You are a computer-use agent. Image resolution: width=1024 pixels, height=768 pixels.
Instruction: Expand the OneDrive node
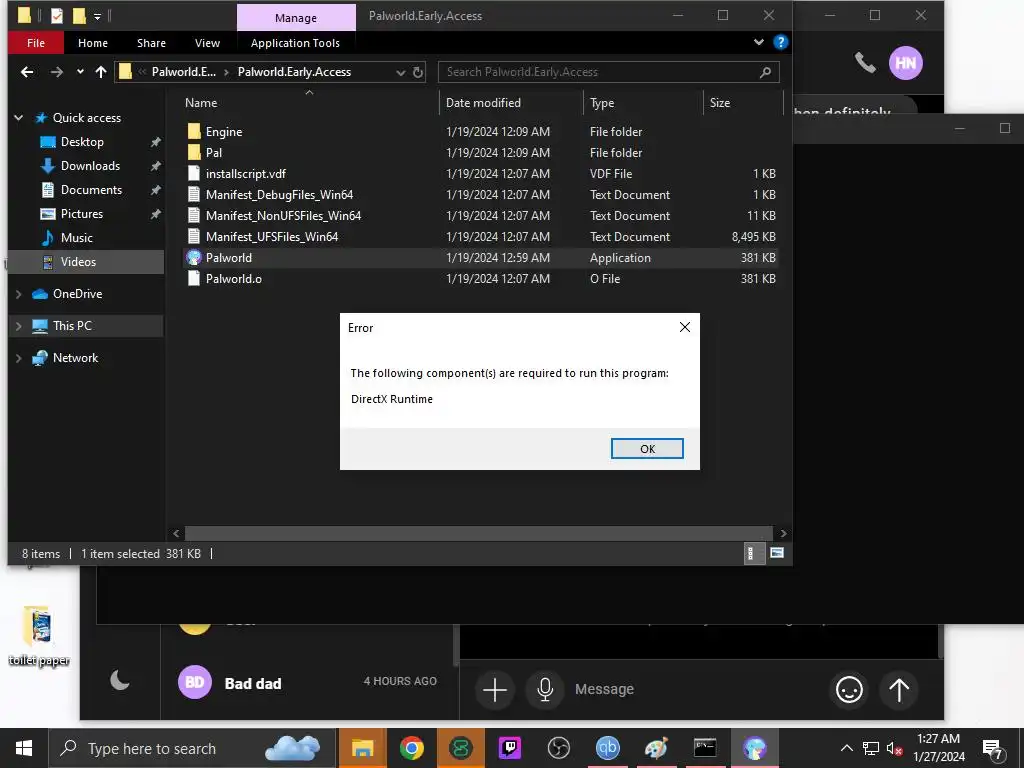19,295
